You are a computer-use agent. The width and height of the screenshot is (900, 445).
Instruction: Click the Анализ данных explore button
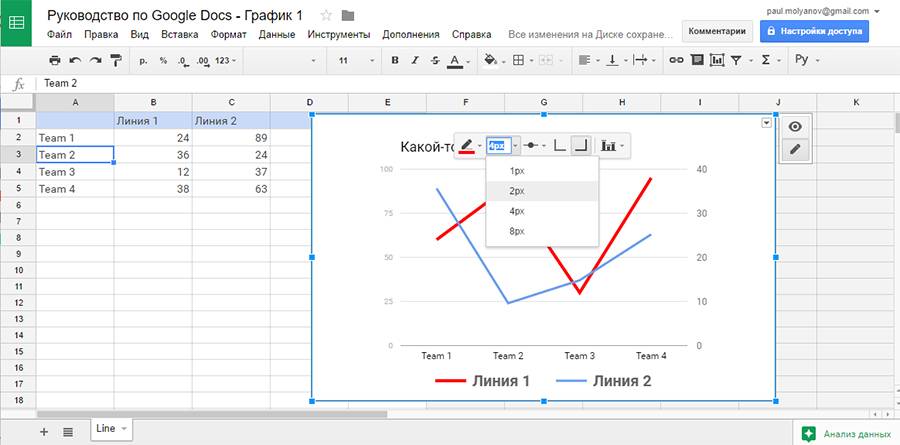[846, 434]
